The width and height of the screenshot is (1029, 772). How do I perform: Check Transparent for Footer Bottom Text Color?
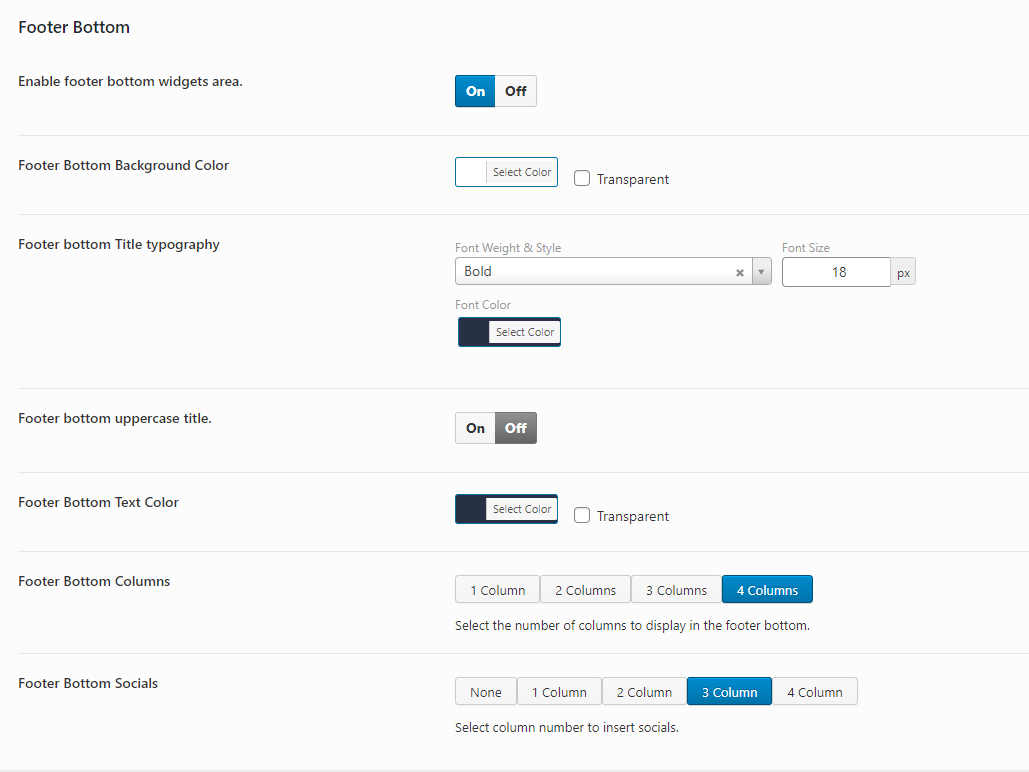(582, 516)
